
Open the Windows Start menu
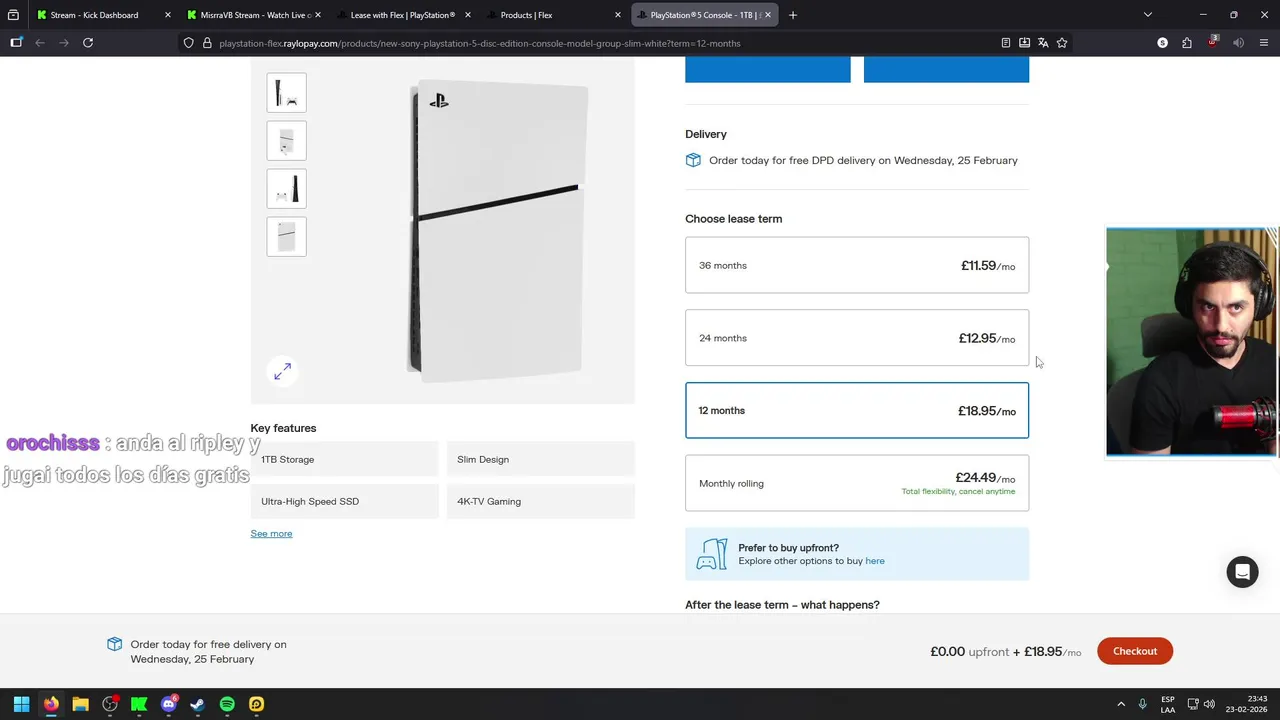click(x=21, y=704)
